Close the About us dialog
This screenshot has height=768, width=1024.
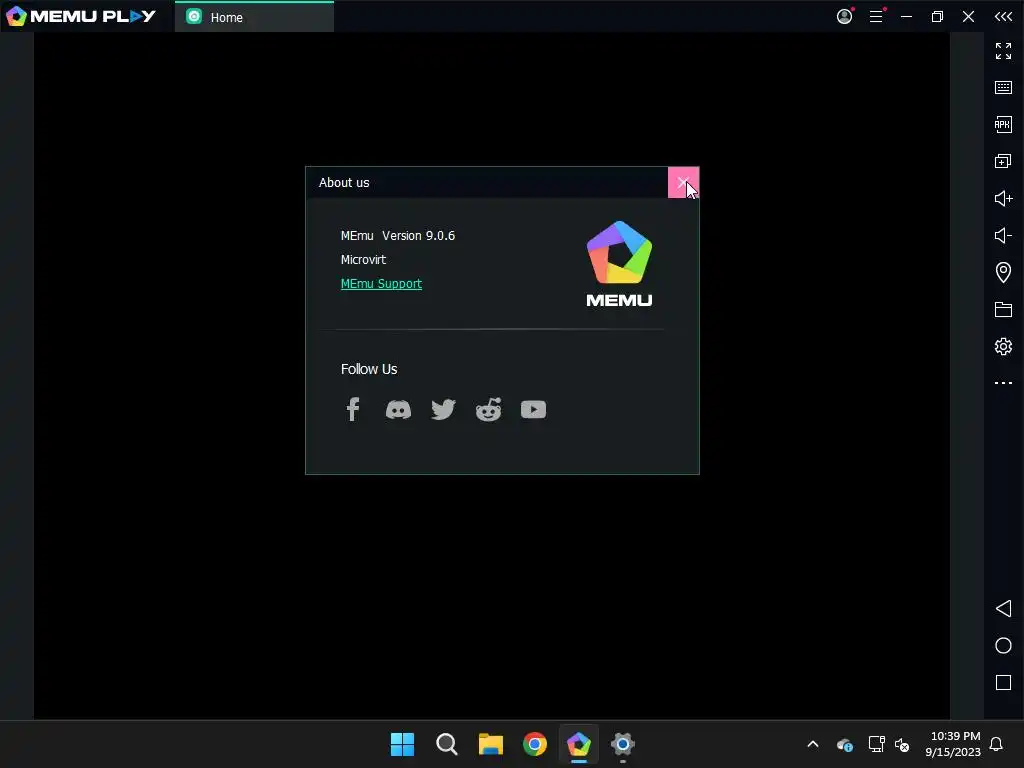click(683, 182)
